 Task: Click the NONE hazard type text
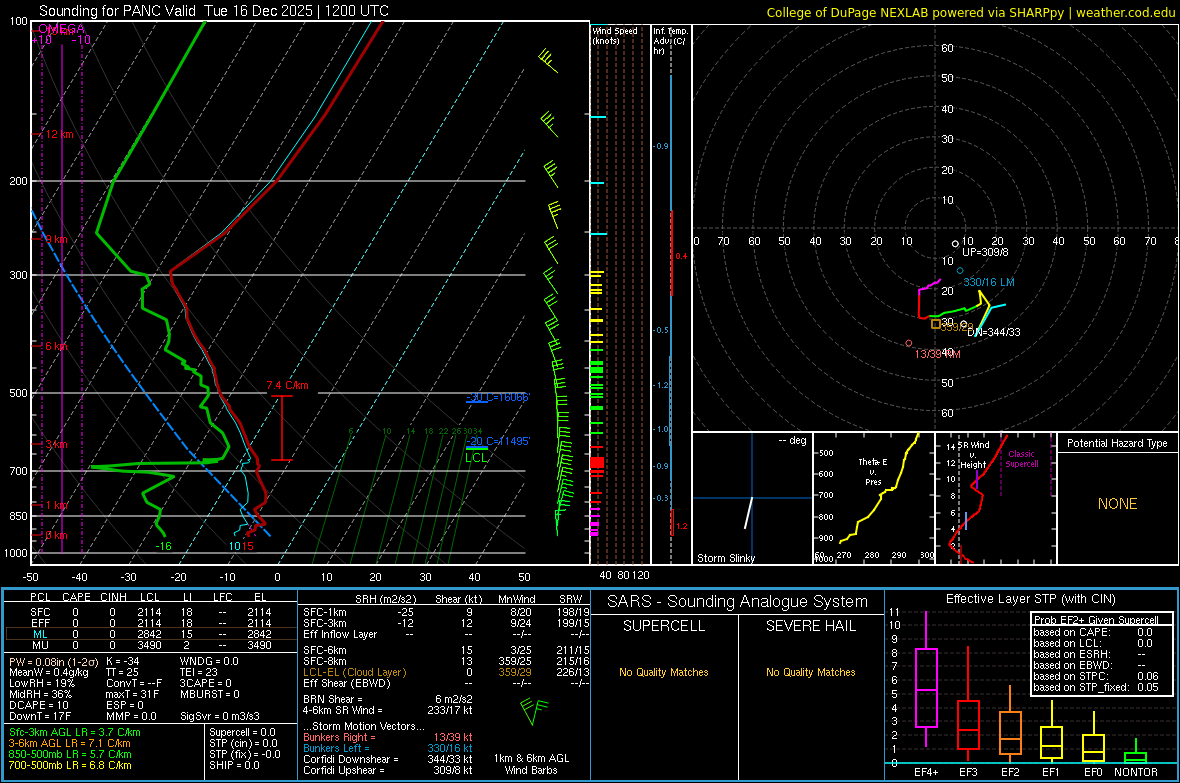pyautogui.click(x=1118, y=504)
